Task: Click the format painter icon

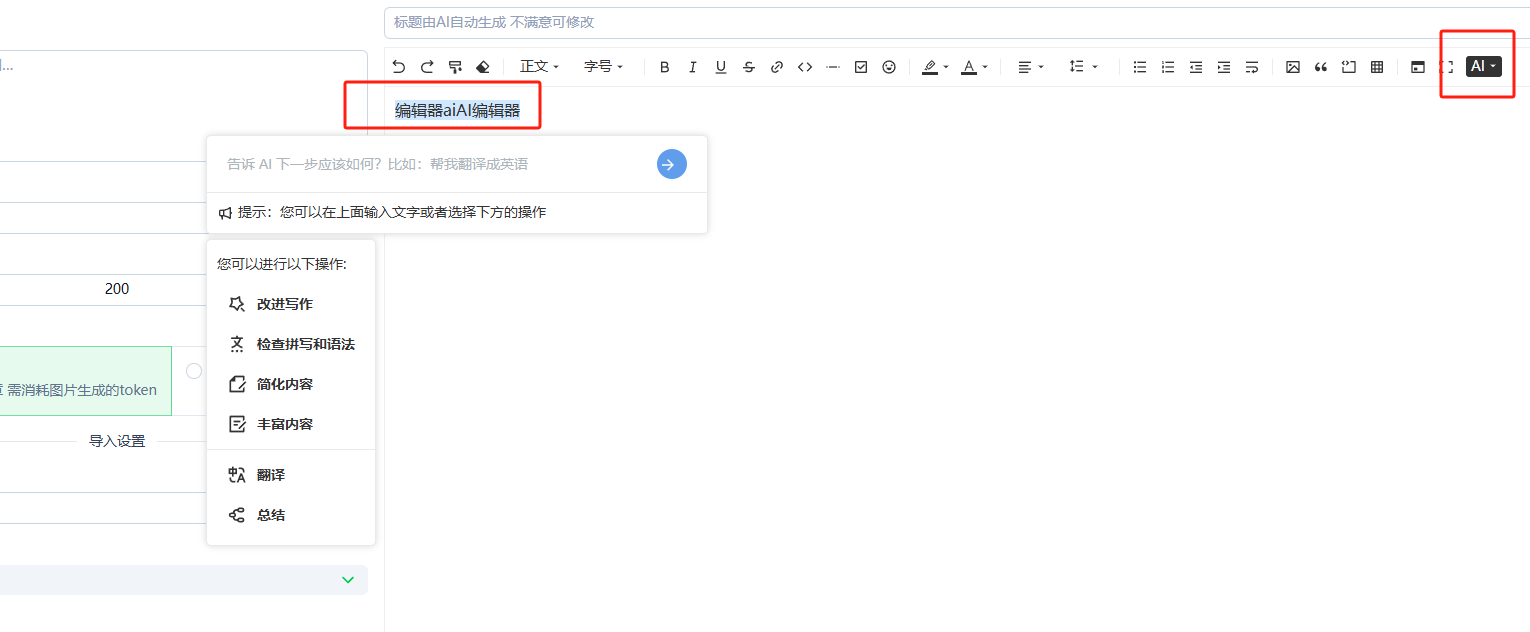Action: coord(455,67)
